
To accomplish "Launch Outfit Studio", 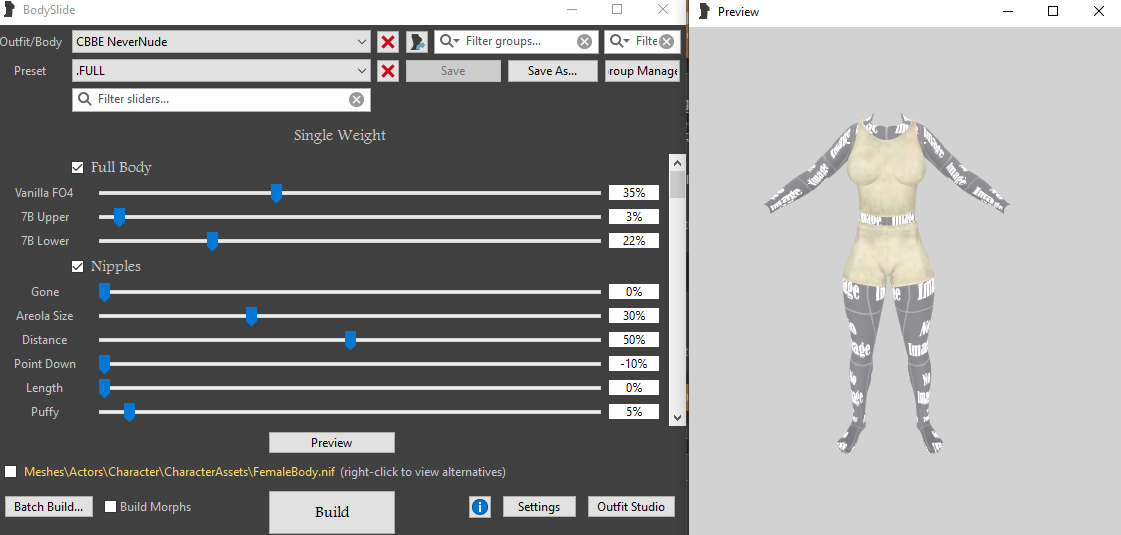I will (x=631, y=507).
